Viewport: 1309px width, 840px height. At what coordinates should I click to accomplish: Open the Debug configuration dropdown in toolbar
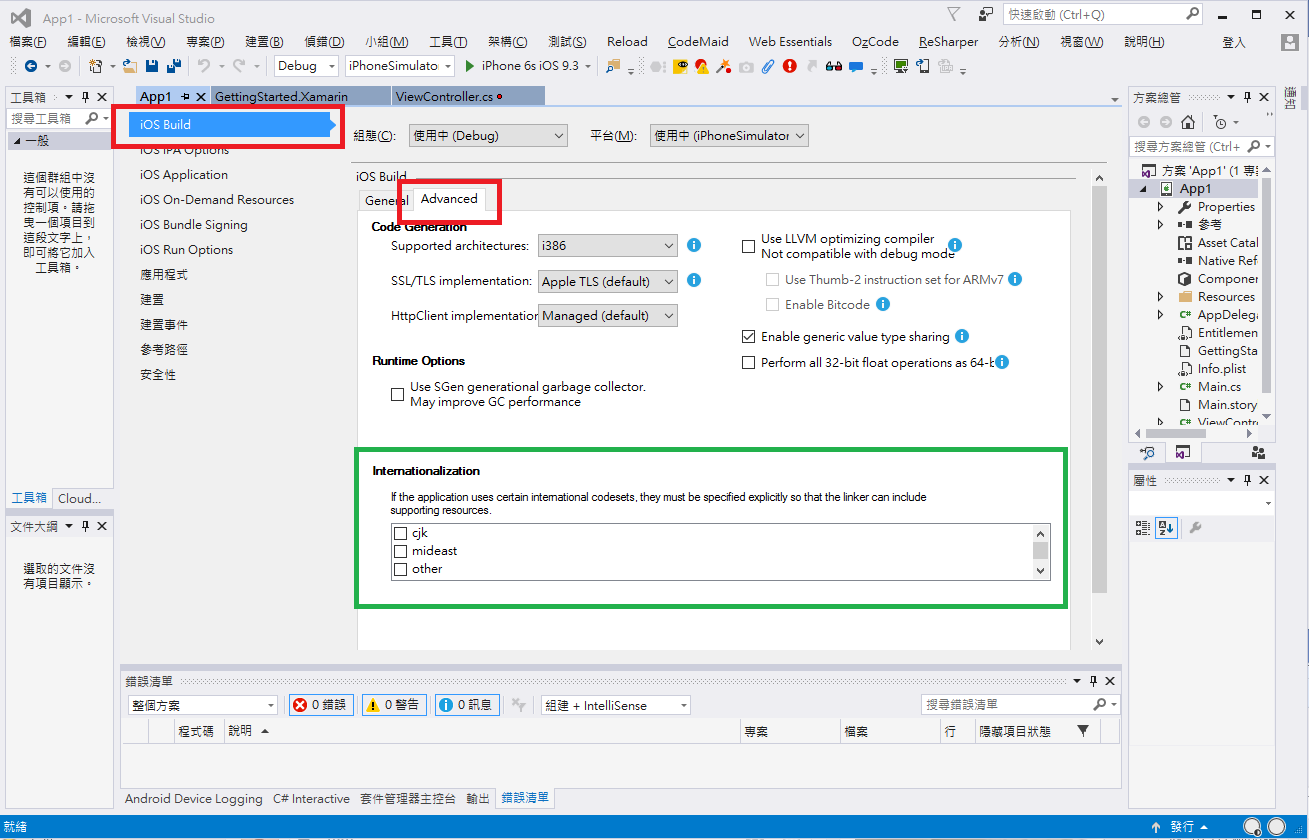tap(308, 66)
